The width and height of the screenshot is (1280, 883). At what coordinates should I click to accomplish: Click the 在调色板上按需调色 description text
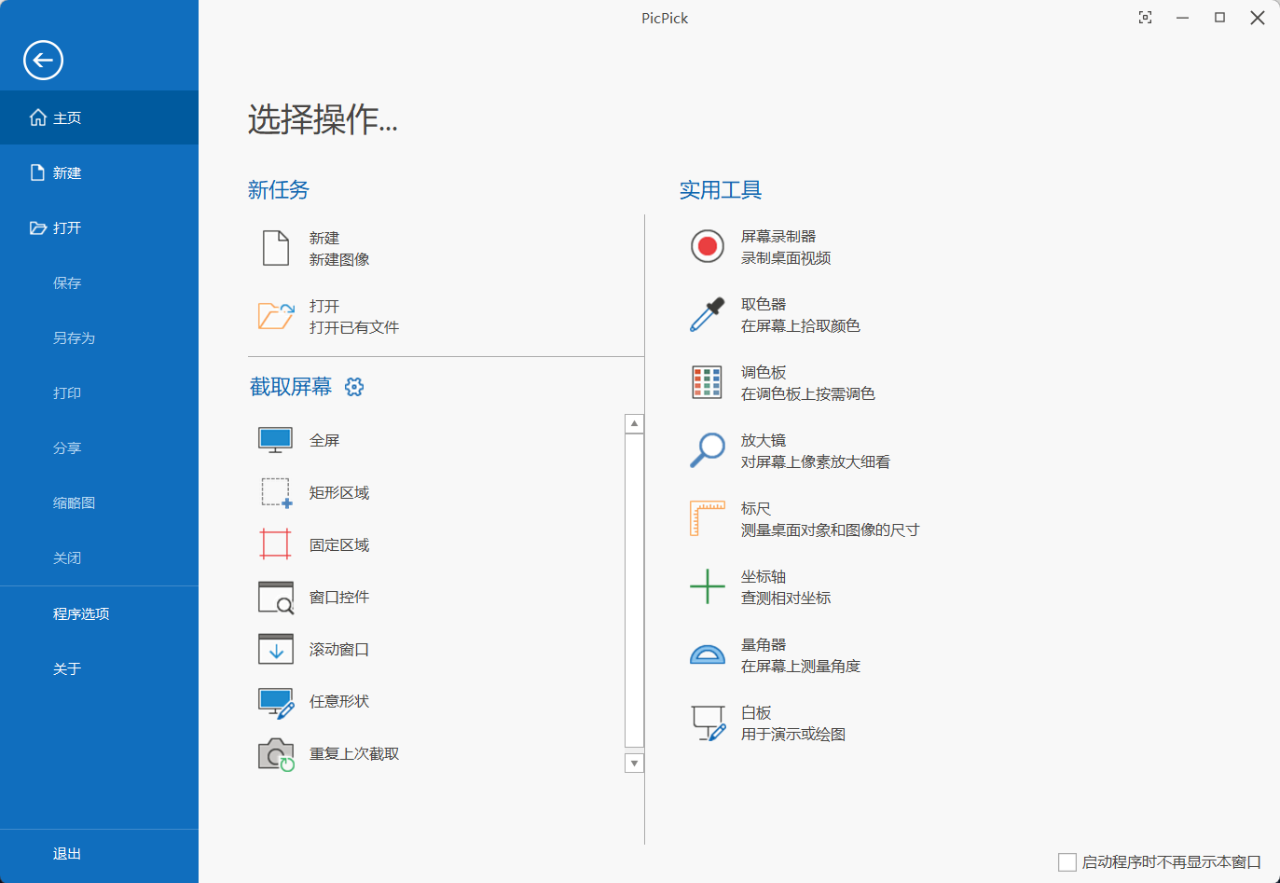[x=808, y=394]
